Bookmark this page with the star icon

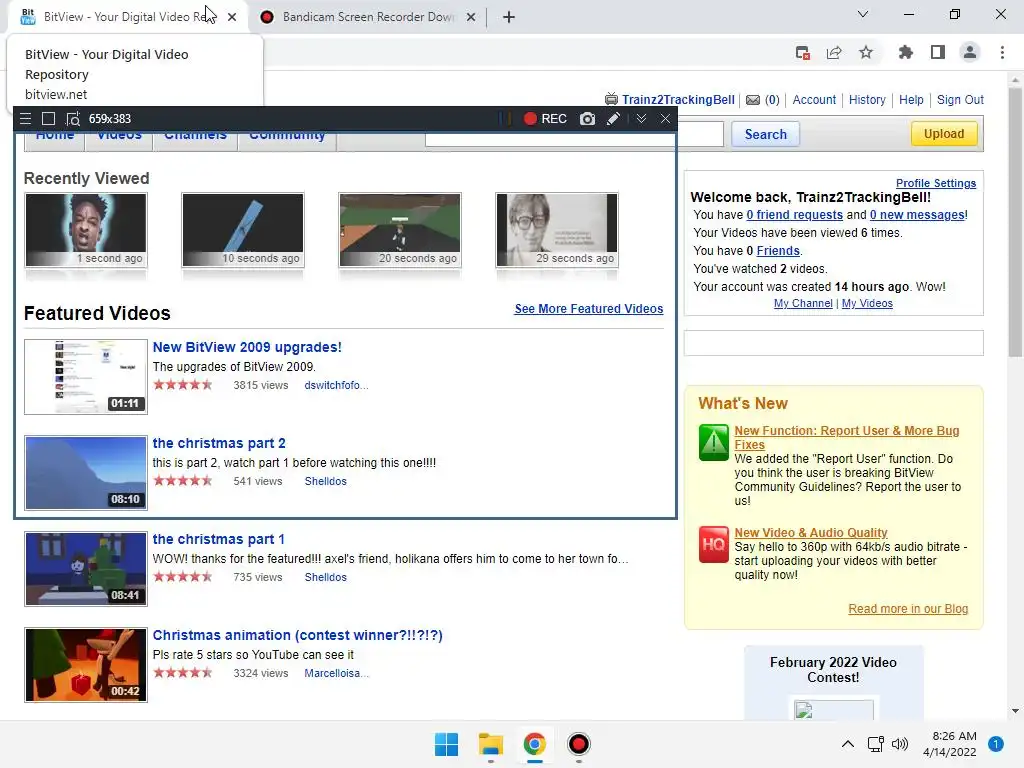coord(866,53)
